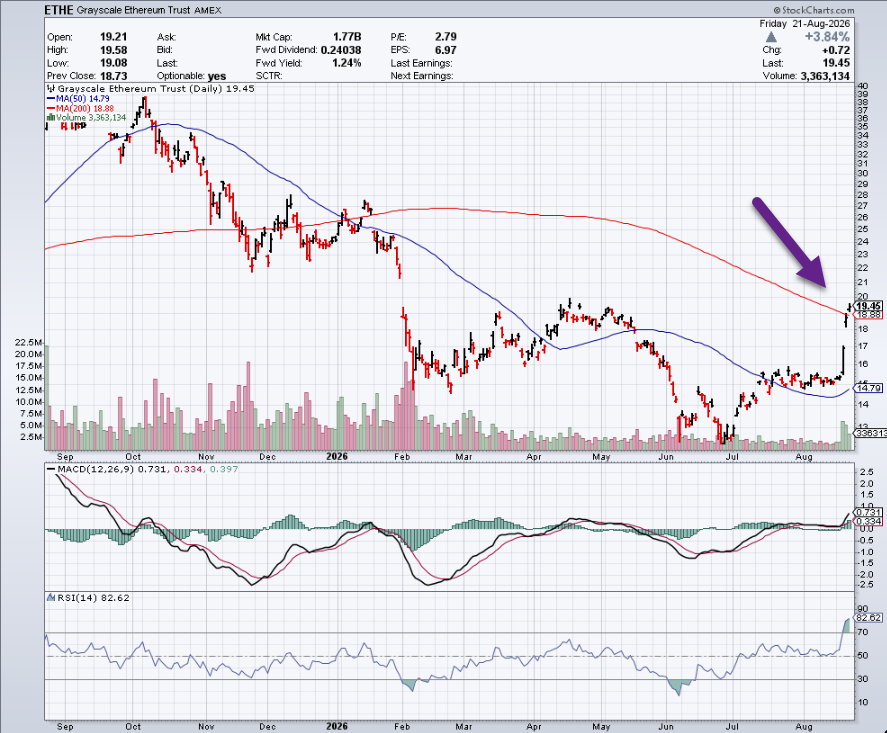887x733 pixels.
Task: Click the MA(200) 18.88 legend entry
Action: (80, 108)
